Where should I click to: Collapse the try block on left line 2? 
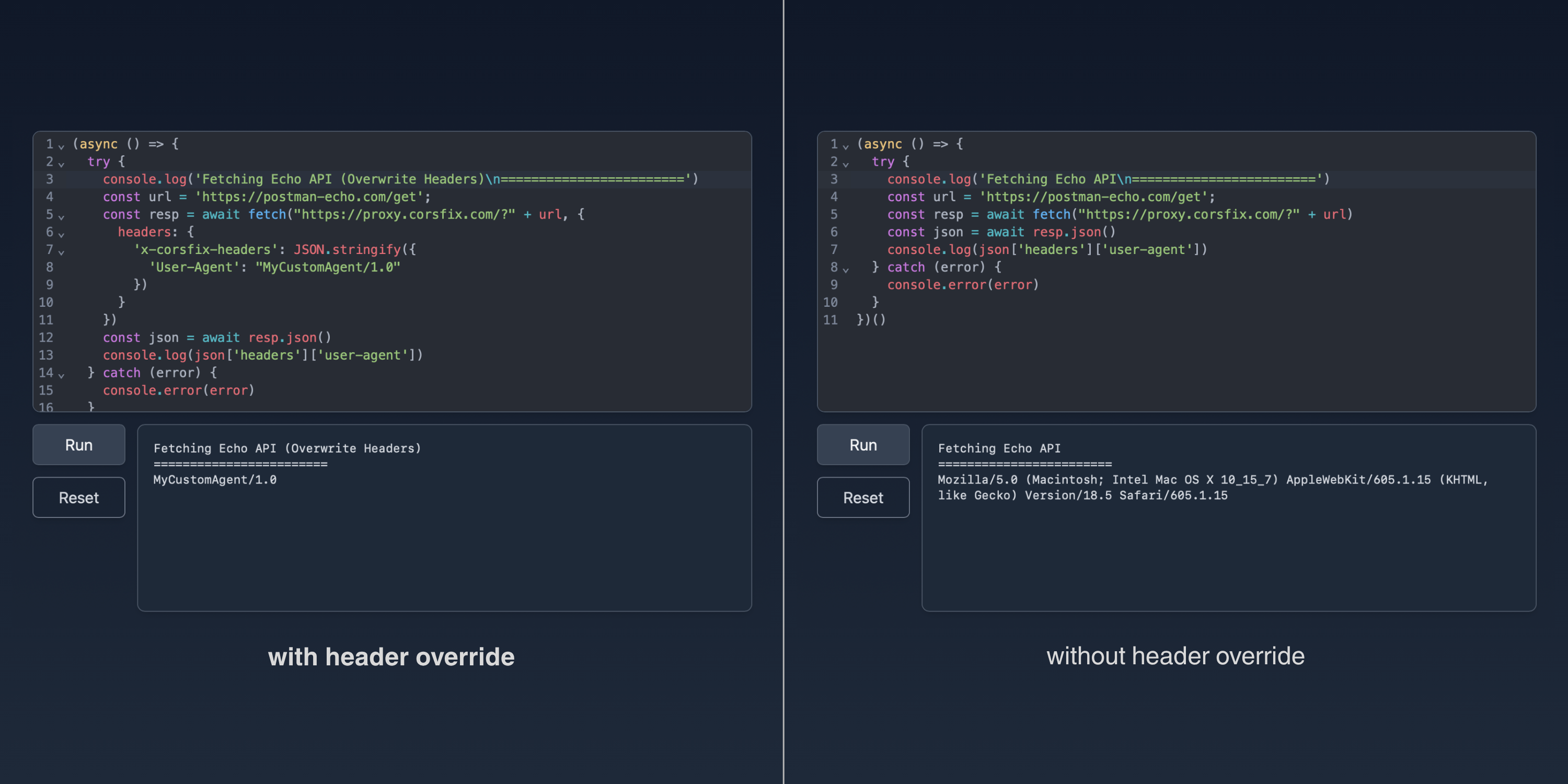[x=62, y=164]
